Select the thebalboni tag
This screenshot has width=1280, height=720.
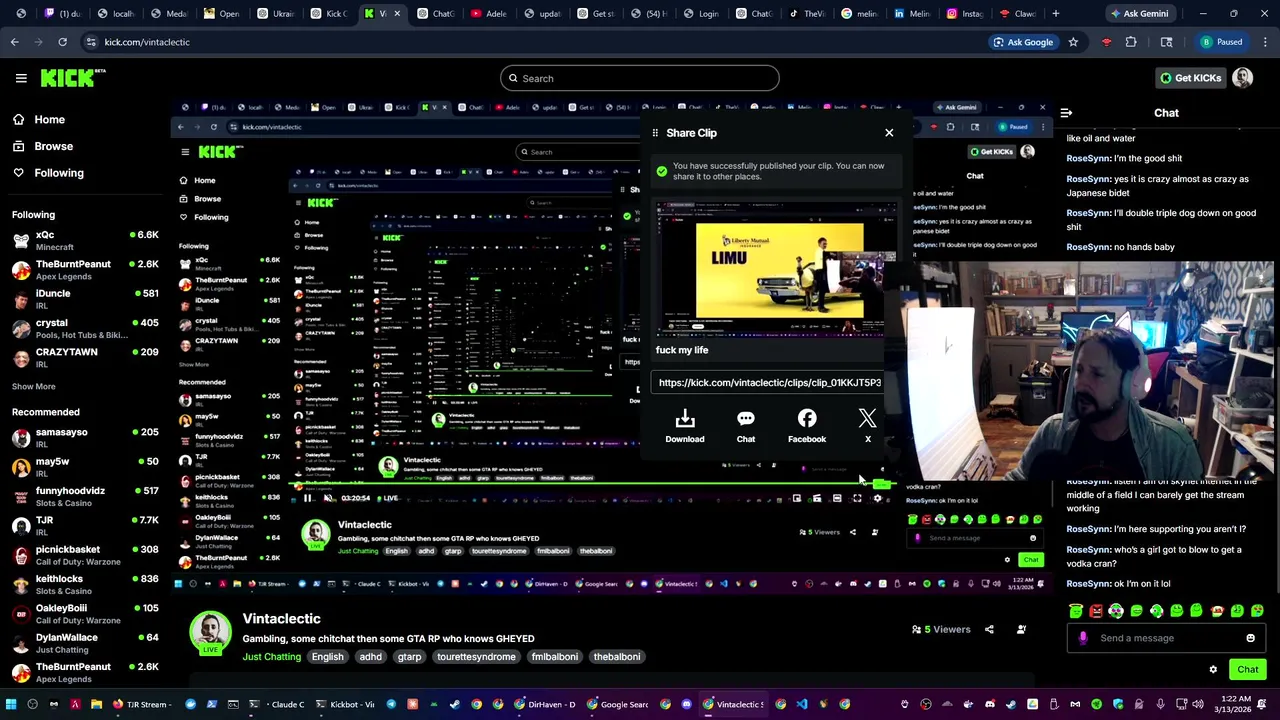(617, 657)
